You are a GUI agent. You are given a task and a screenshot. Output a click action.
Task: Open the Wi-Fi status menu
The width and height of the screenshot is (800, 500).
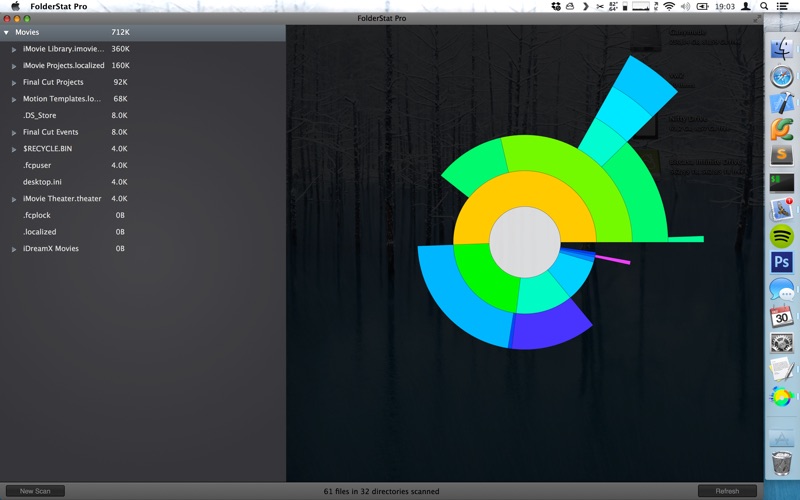coord(669,6)
